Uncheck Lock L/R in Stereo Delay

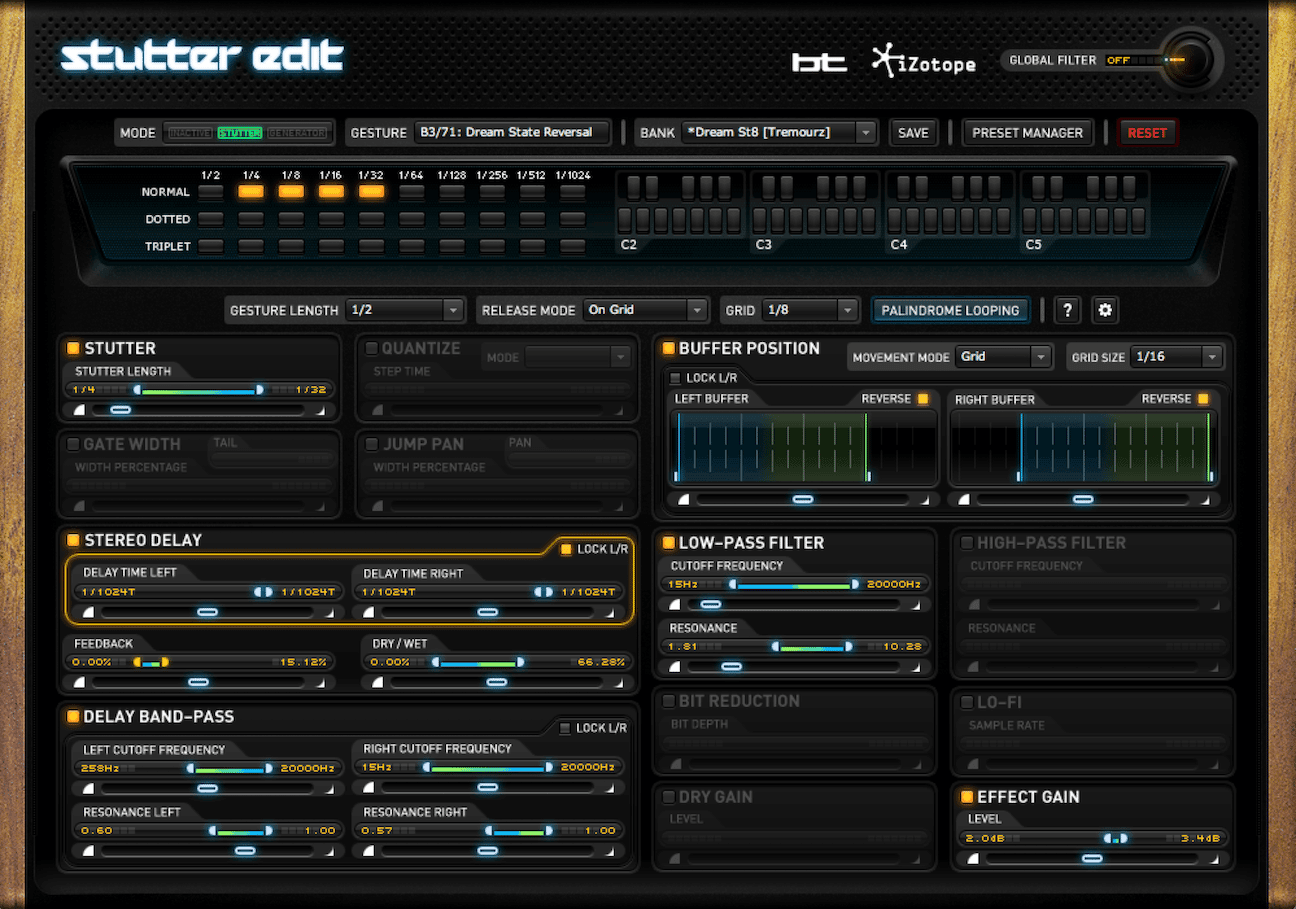click(566, 549)
